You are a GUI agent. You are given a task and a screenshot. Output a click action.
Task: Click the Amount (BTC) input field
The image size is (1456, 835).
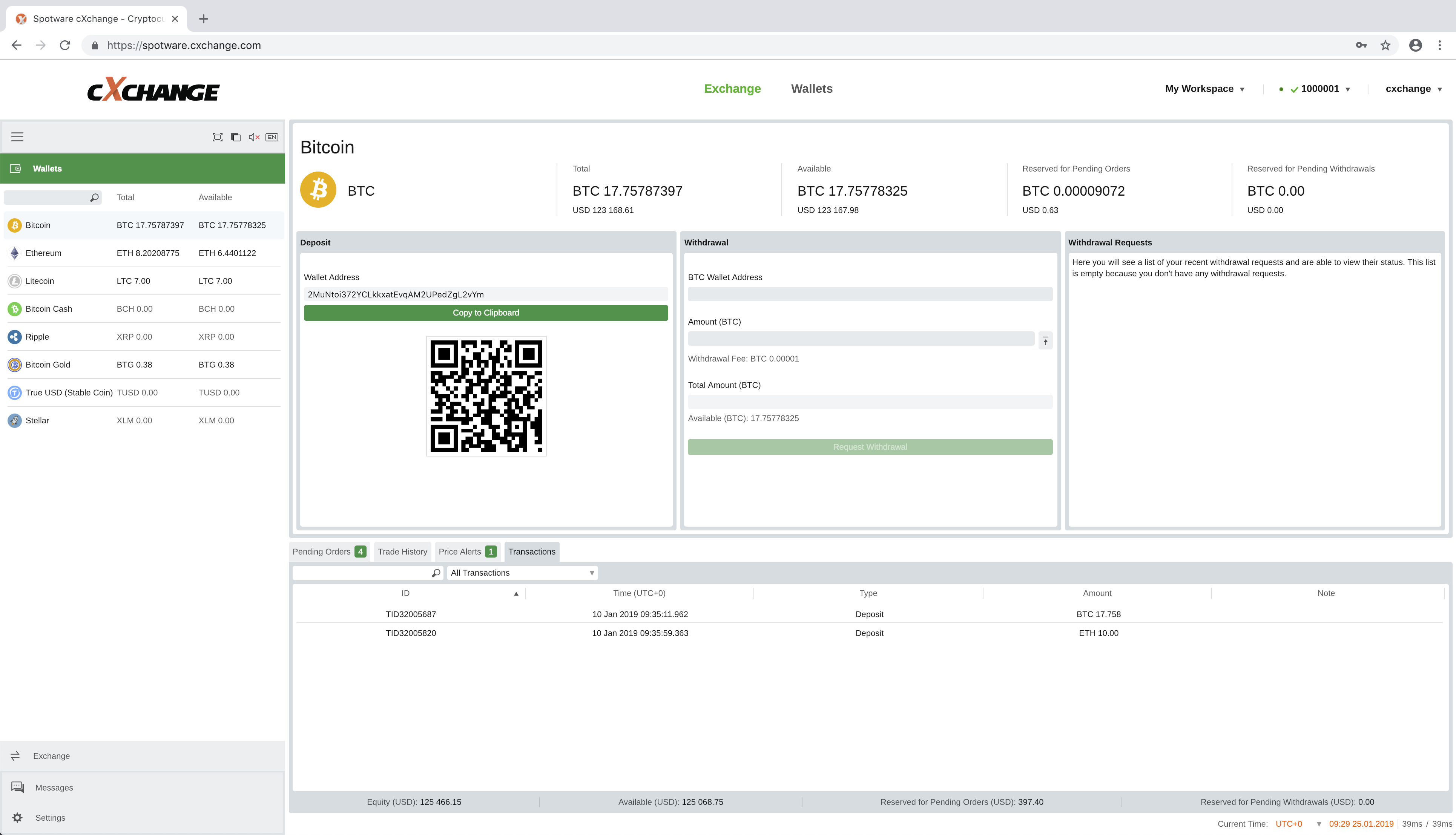861,339
